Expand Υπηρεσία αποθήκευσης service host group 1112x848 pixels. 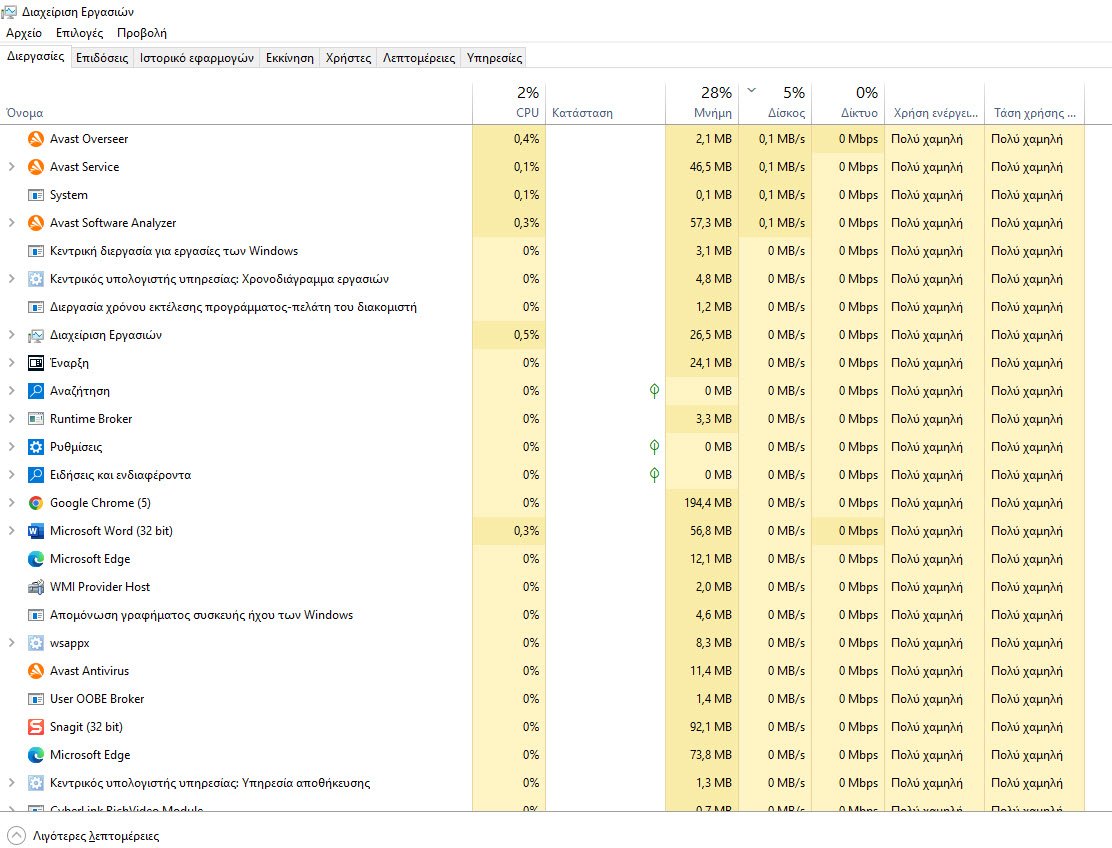point(11,783)
